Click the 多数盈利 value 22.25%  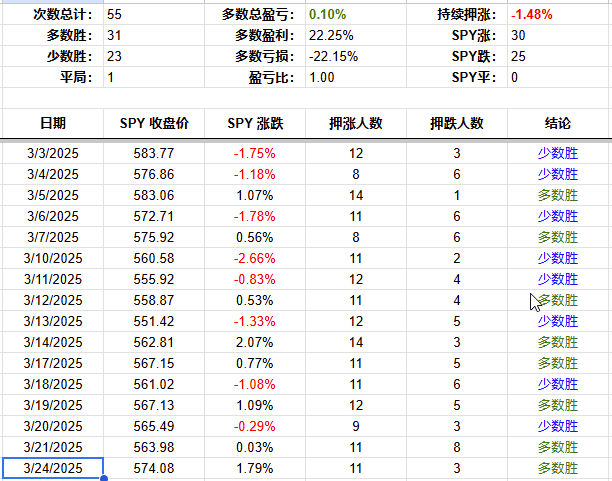coord(328,35)
